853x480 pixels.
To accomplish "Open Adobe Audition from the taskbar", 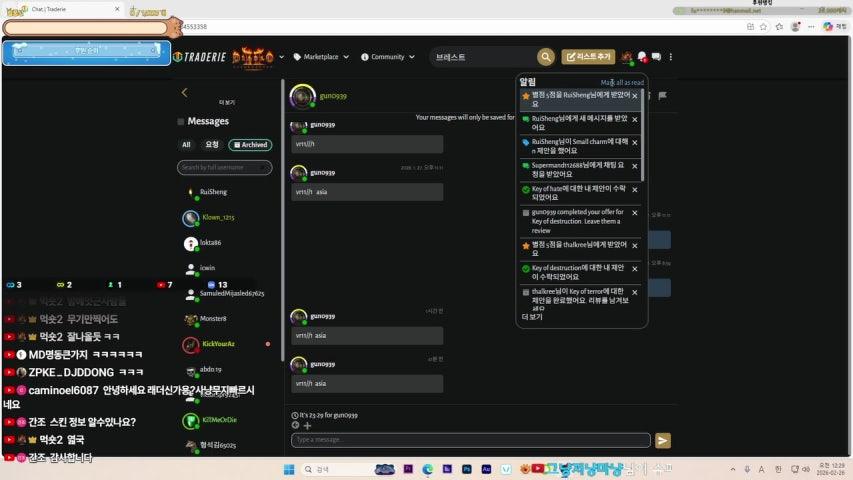I will 486,469.
